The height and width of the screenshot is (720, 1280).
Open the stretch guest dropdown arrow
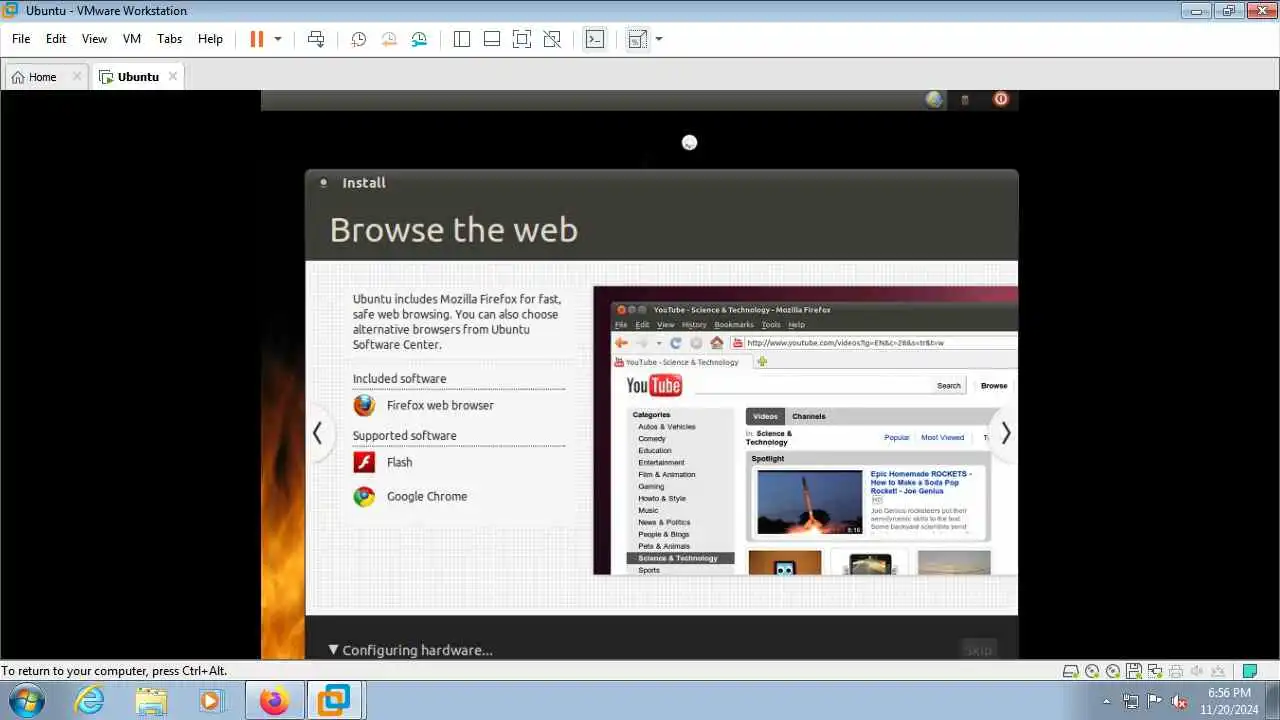[x=659, y=39]
